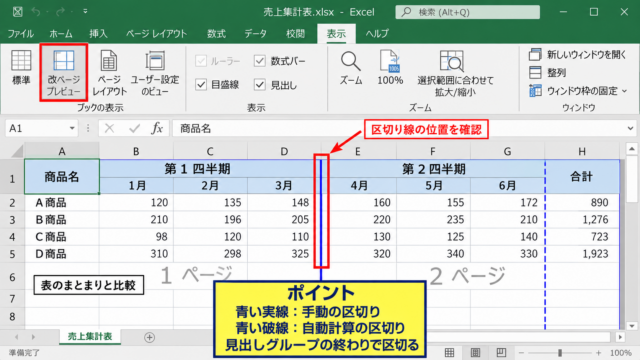
Task: Open the ファイル tab
Action: coord(20,33)
